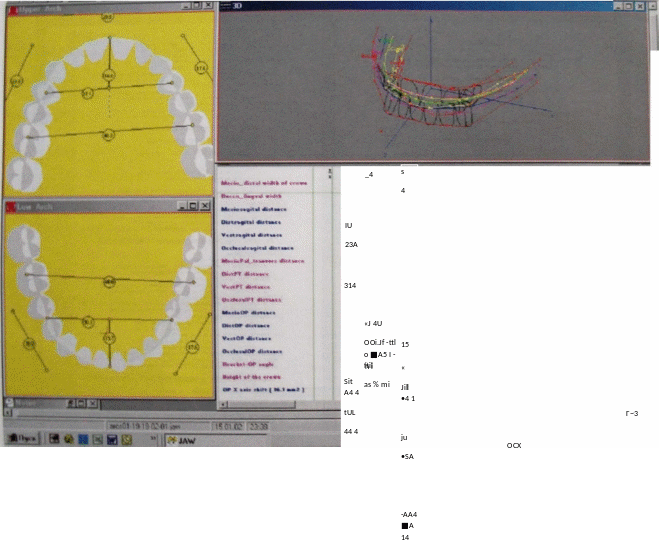The width and height of the screenshot is (659, 540).
Task: Select 'Mesio_distal width of crown' in list
Action: 265,183
